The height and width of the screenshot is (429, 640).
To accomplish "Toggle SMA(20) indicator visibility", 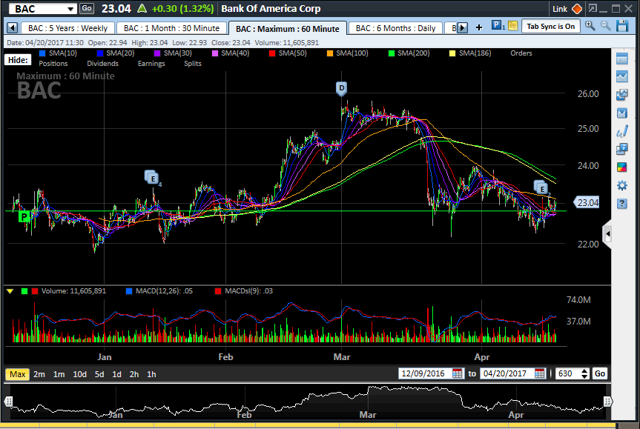I will coord(116,53).
